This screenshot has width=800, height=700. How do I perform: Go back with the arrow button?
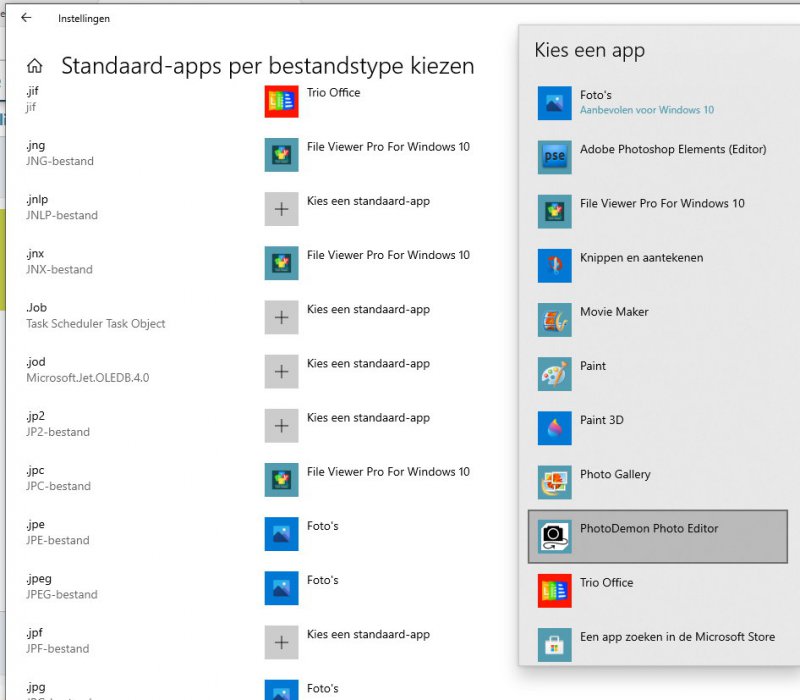coord(26,18)
